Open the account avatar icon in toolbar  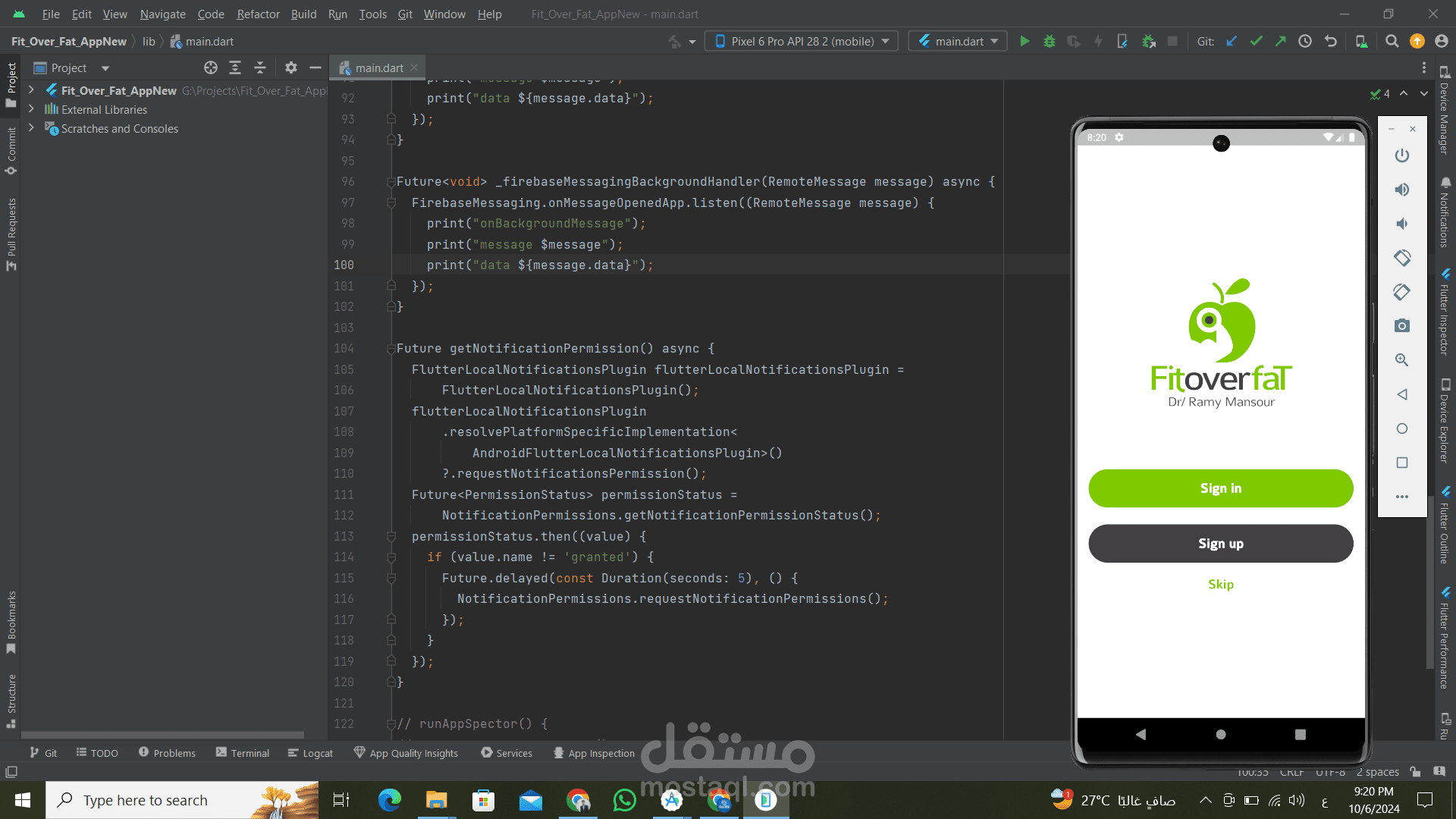coord(1442,42)
